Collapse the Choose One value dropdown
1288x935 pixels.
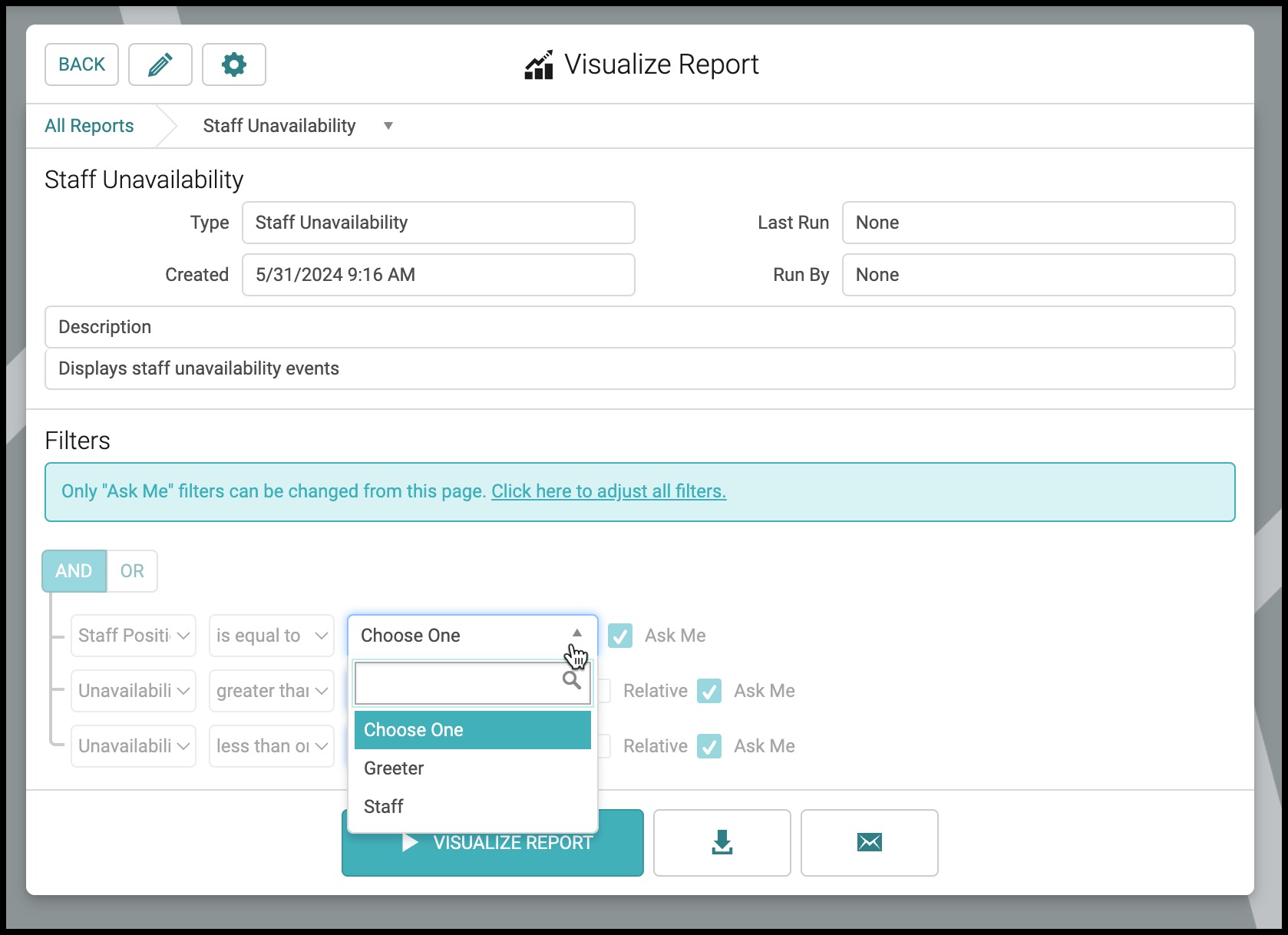(x=473, y=636)
